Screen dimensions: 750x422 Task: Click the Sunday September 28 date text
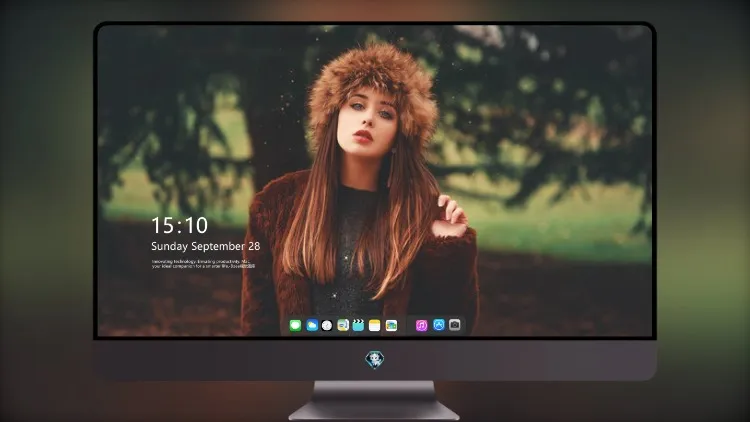(x=206, y=246)
